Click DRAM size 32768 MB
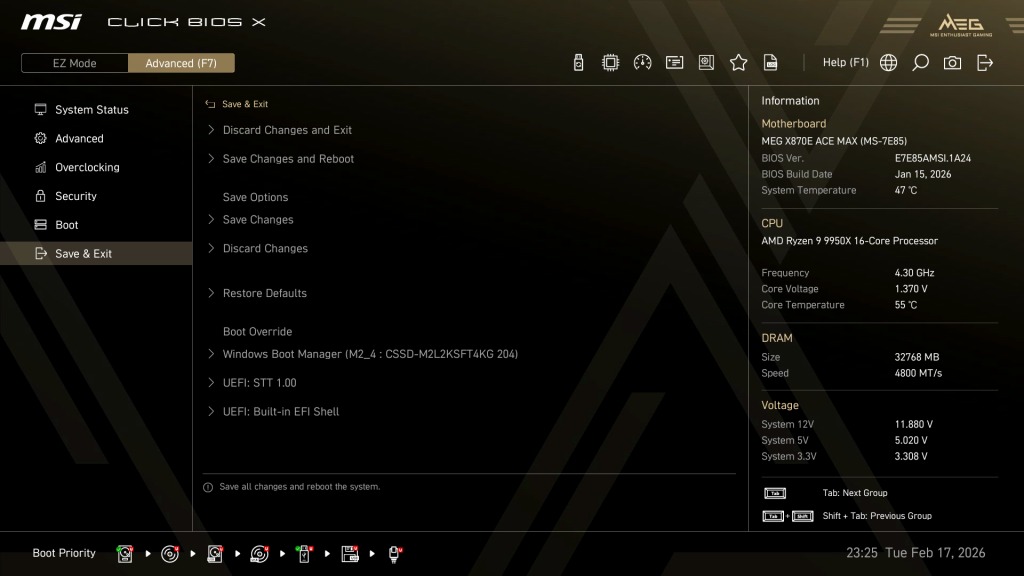This screenshot has height=576, width=1024. click(x=917, y=357)
